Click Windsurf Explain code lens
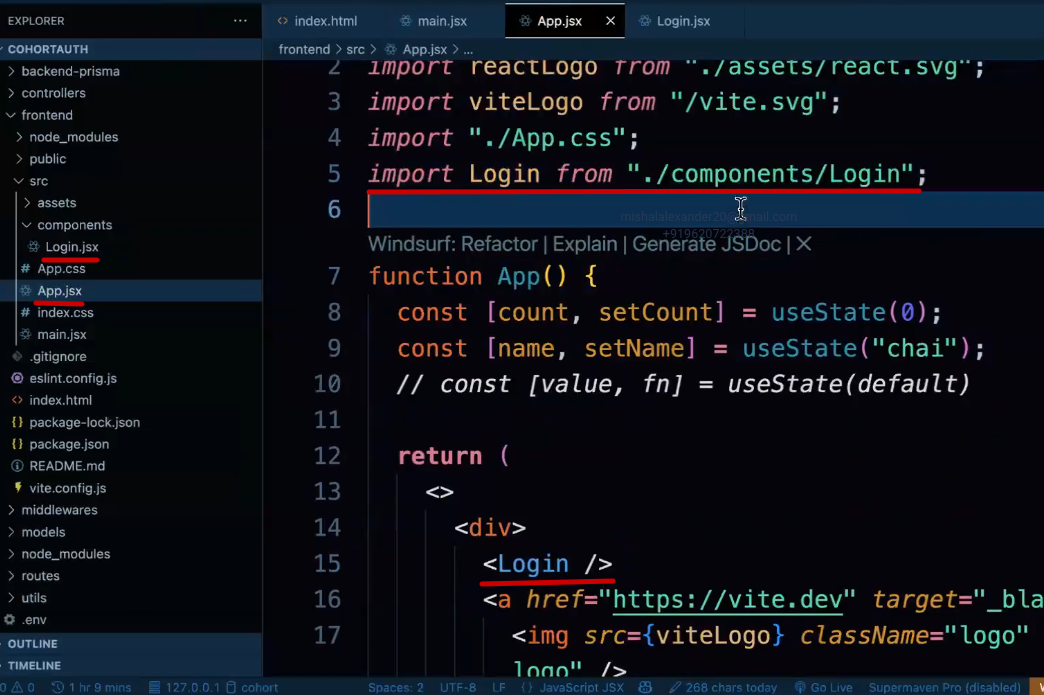This screenshot has height=695, width=1044. pos(585,244)
